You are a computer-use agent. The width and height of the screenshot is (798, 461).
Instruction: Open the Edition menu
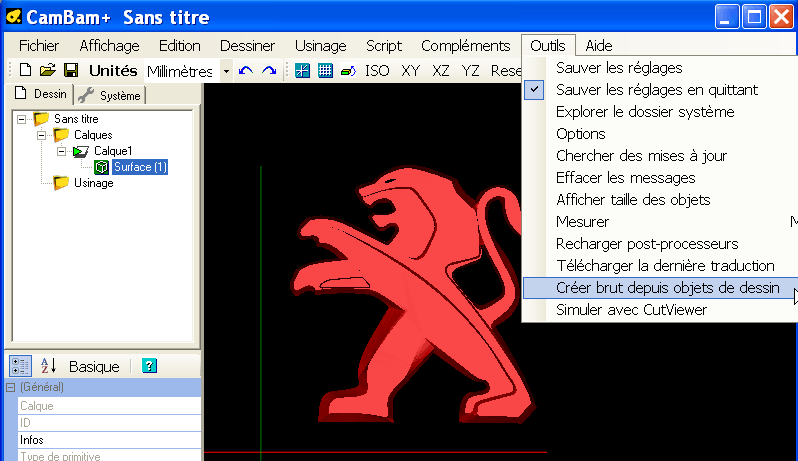(x=180, y=46)
